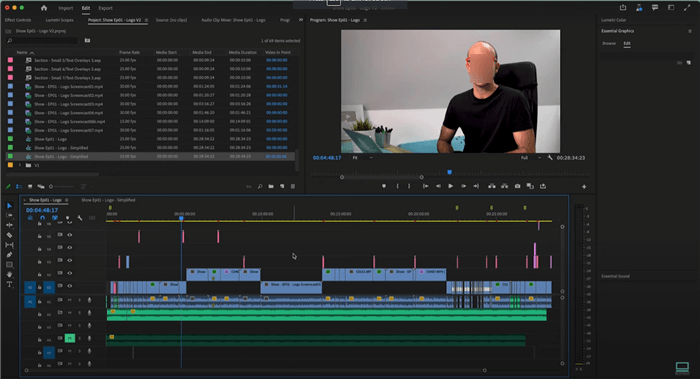
Task: Click the Button Editor plus icon
Action: (x=584, y=187)
